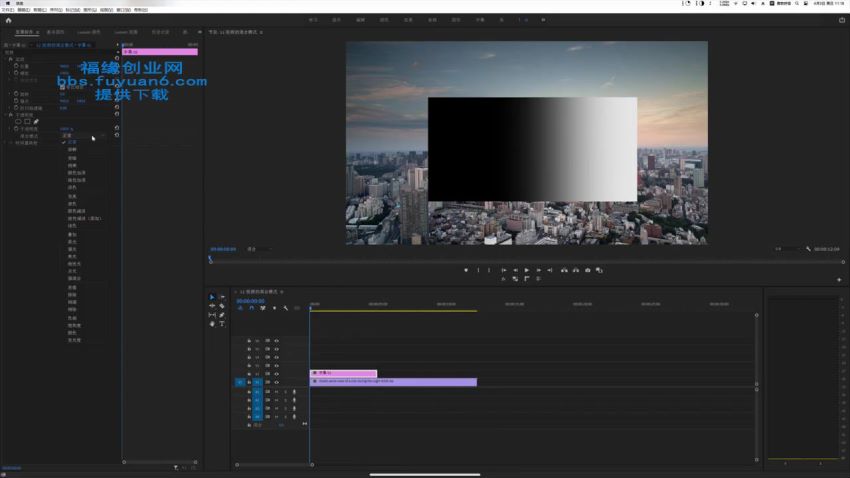Create a 4-point rectangle mask under Opacity

(27, 122)
